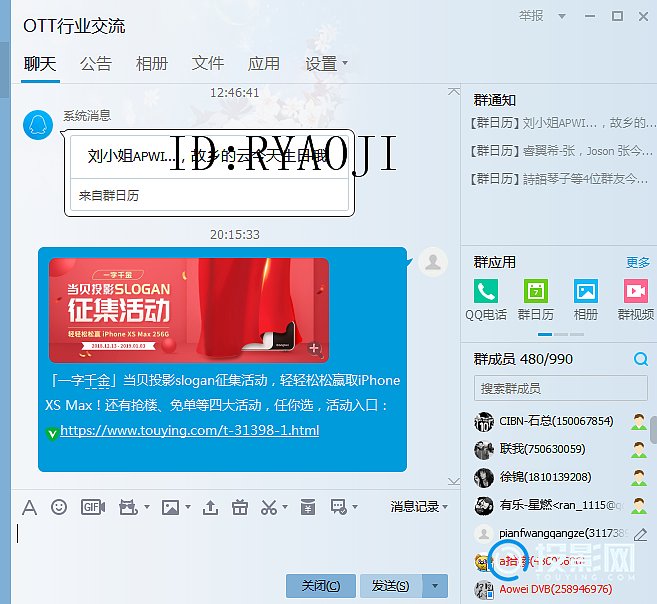Click the green shield link safety icon

[x=52, y=434]
